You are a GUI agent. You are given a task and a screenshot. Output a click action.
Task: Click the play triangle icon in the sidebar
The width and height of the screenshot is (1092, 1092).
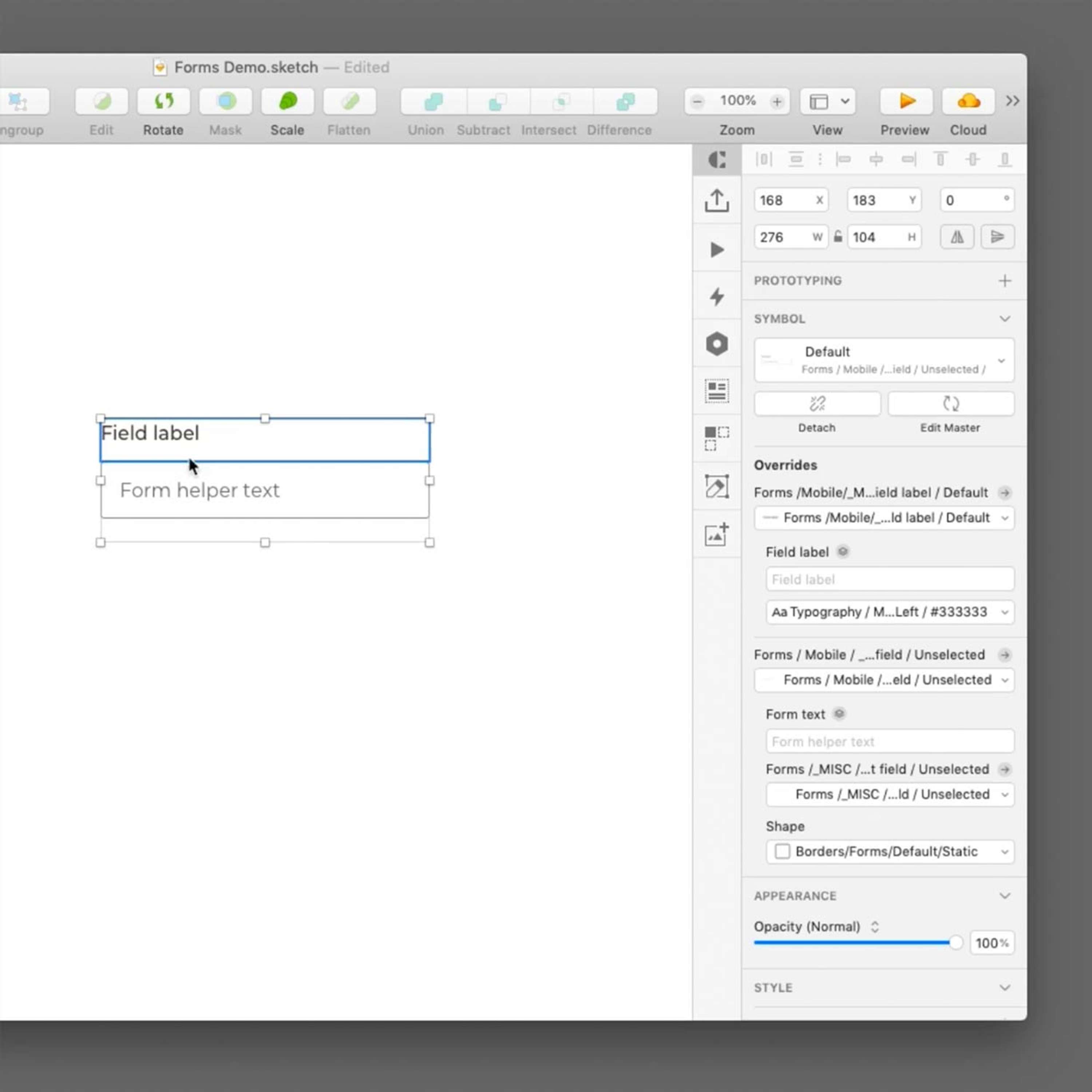tap(717, 249)
